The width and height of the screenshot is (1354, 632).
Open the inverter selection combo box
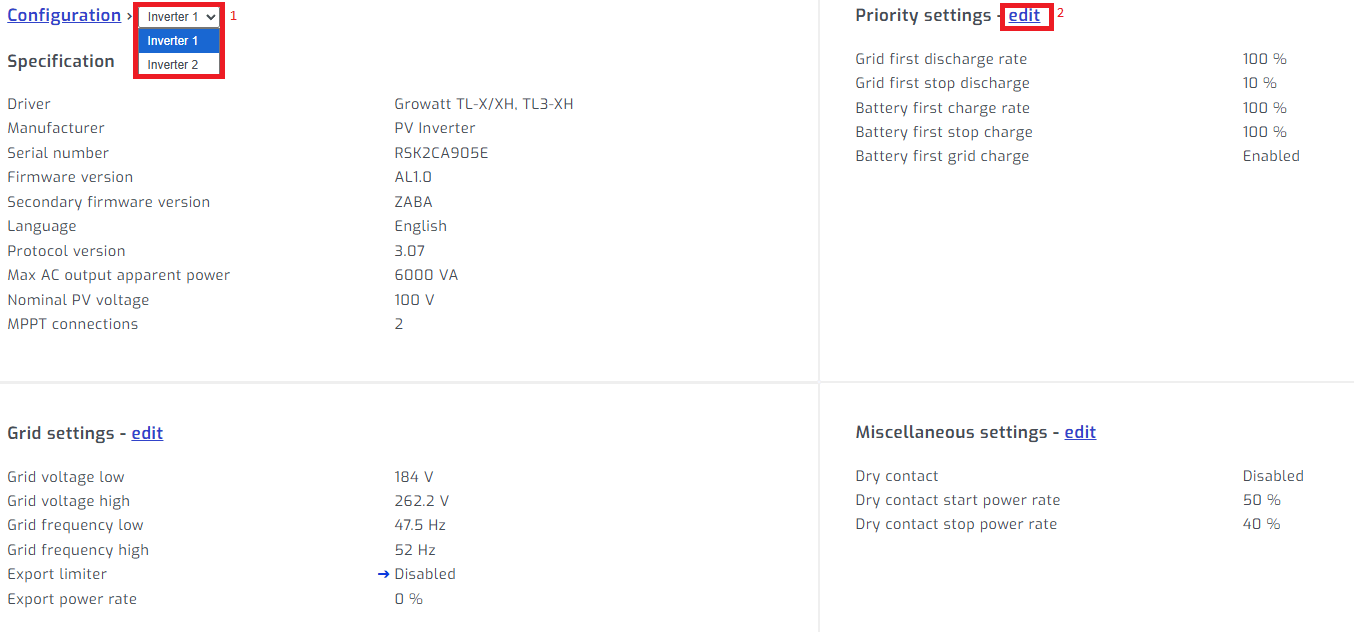pyautogui.click(x=177, y=16)
